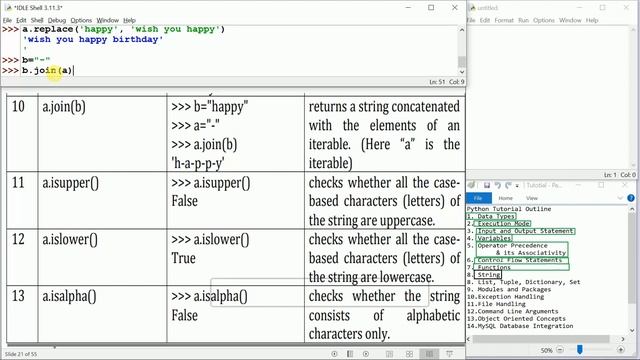This screenshot has width=640, height=360.
Task: Open the Shell menu in IDLE Shell
Action: (x=37, y=20)
